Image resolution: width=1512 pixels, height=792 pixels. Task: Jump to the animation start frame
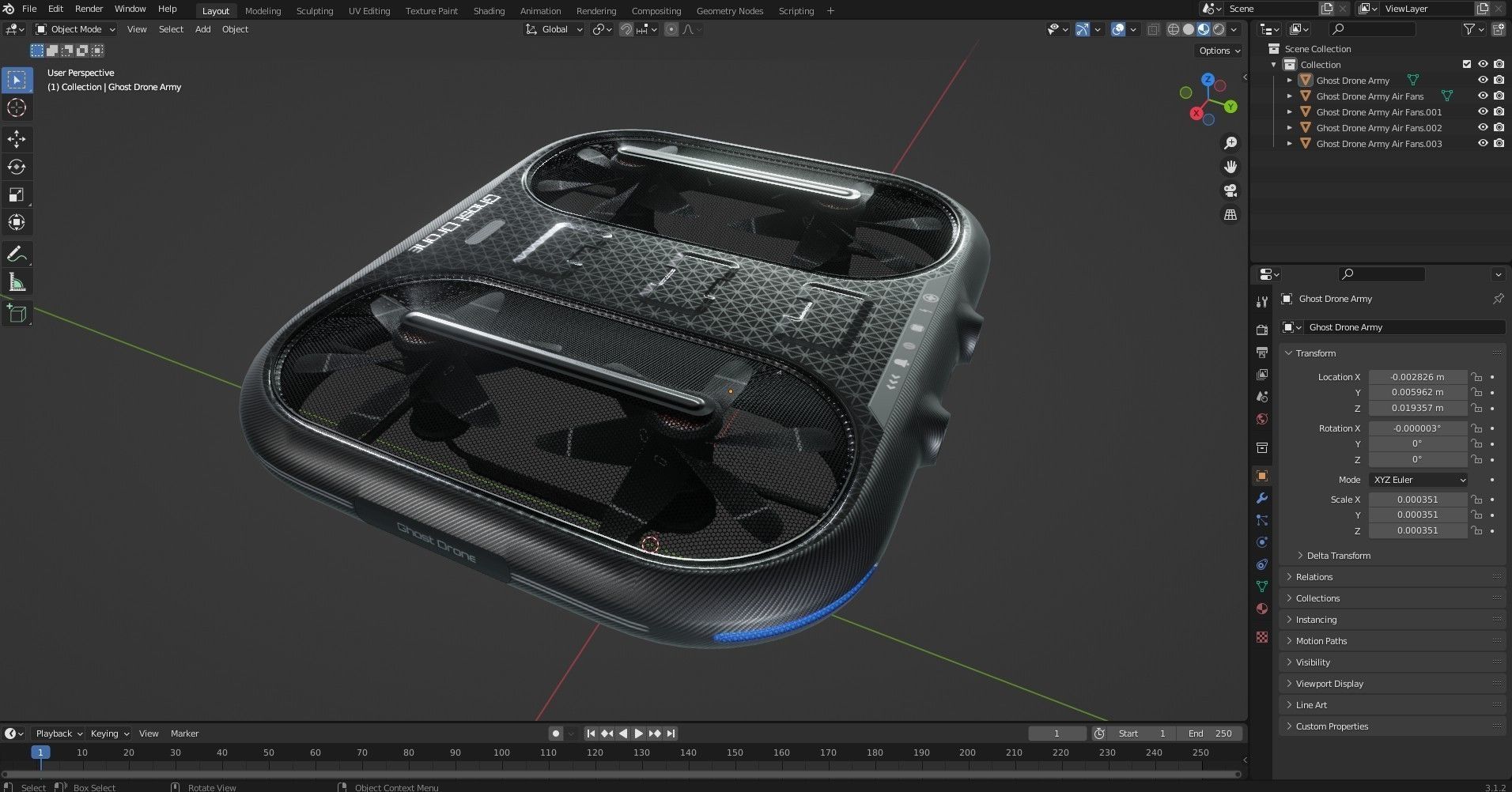(x=591, y=734)
